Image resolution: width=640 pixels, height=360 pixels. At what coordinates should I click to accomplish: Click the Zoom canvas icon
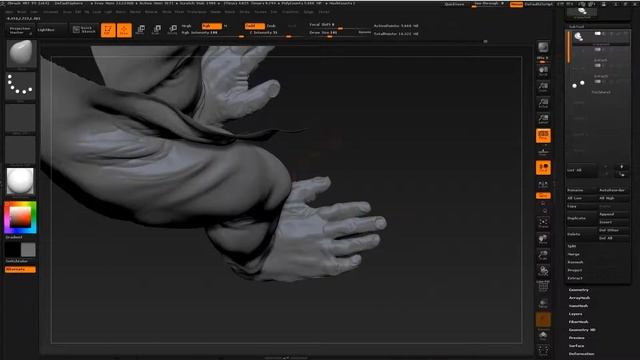pos(543,87)
